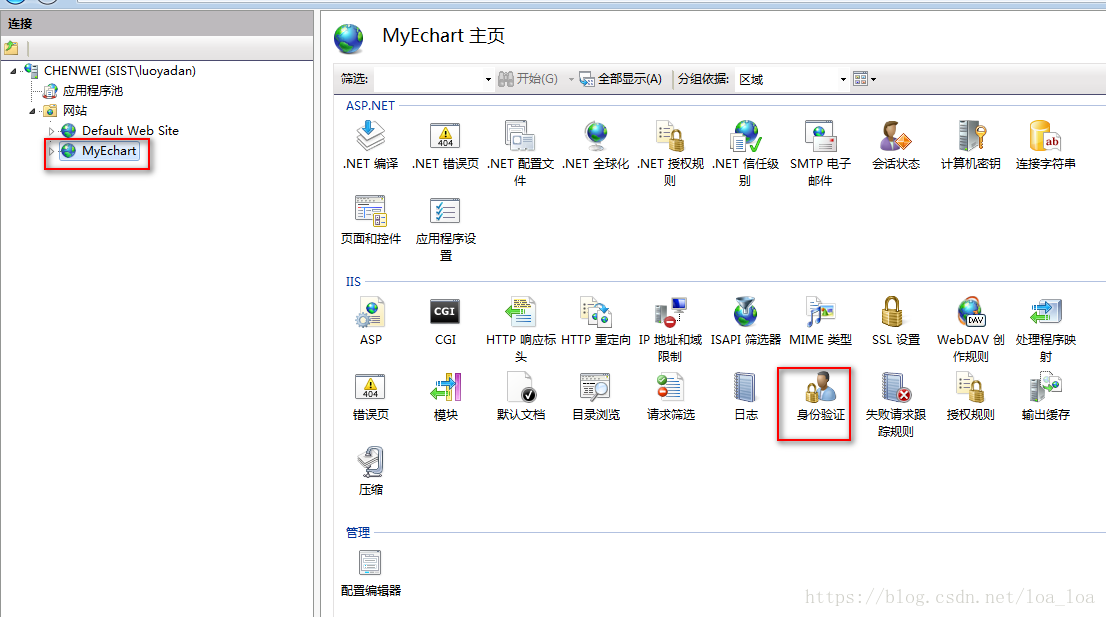Screen dimensions: 1106x617
Task: Open .NET 错误页 settings
Action: click(445, 146)
